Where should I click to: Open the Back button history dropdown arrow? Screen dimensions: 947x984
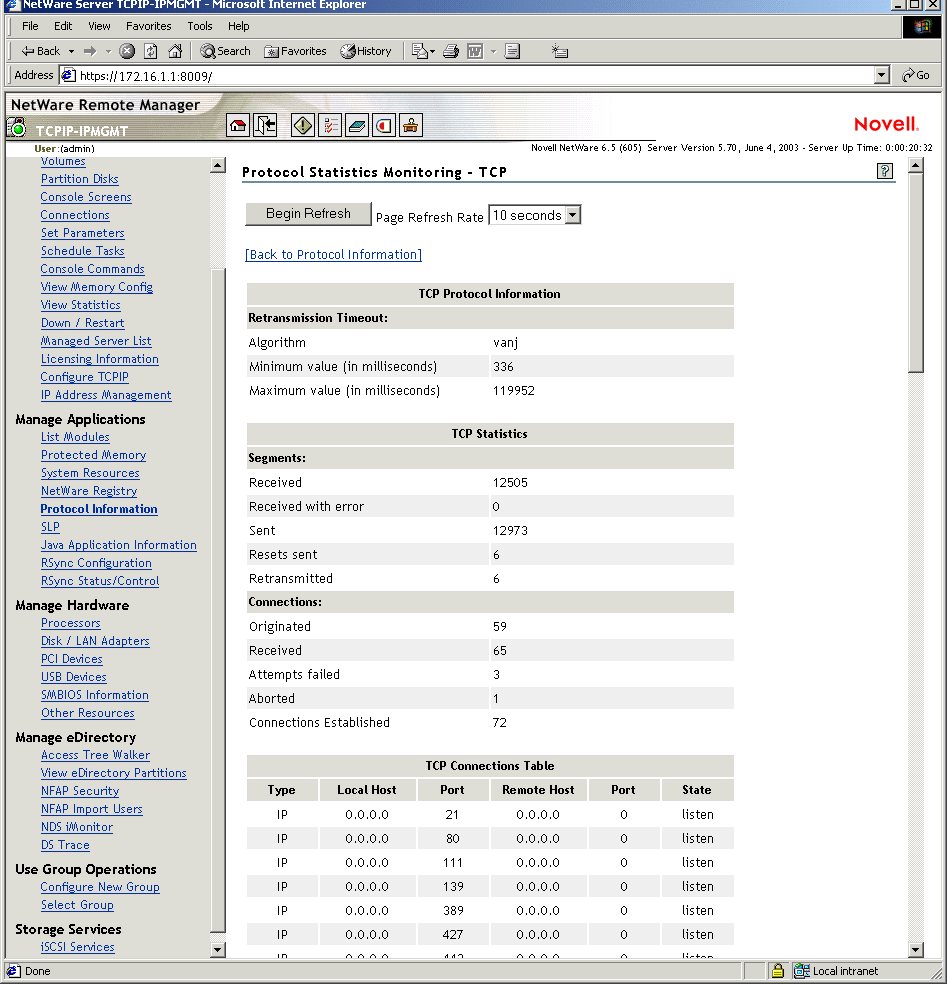[x=70, y=51]
